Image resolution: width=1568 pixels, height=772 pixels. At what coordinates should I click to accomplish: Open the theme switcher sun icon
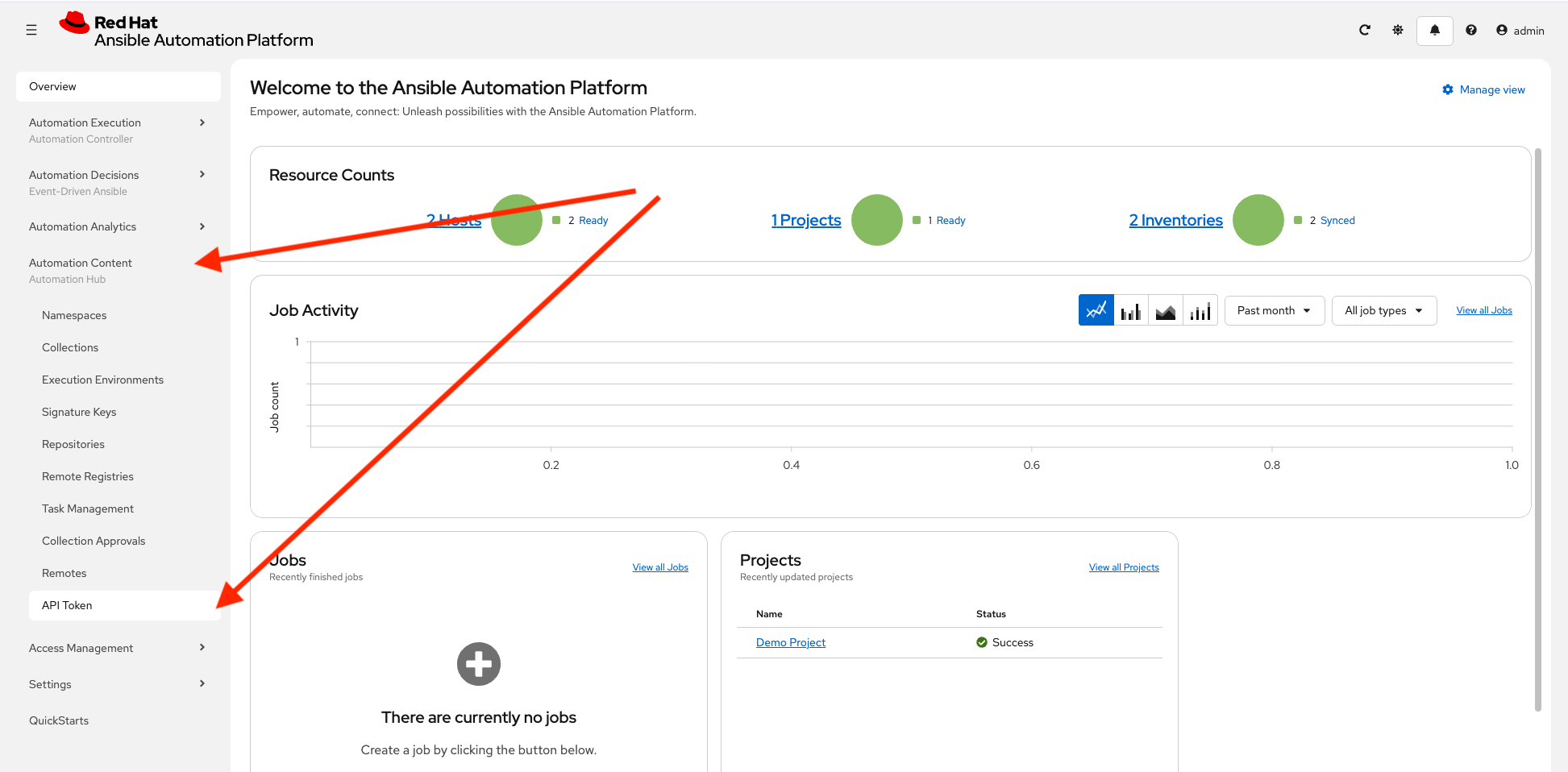click(x=1398, y=31)
